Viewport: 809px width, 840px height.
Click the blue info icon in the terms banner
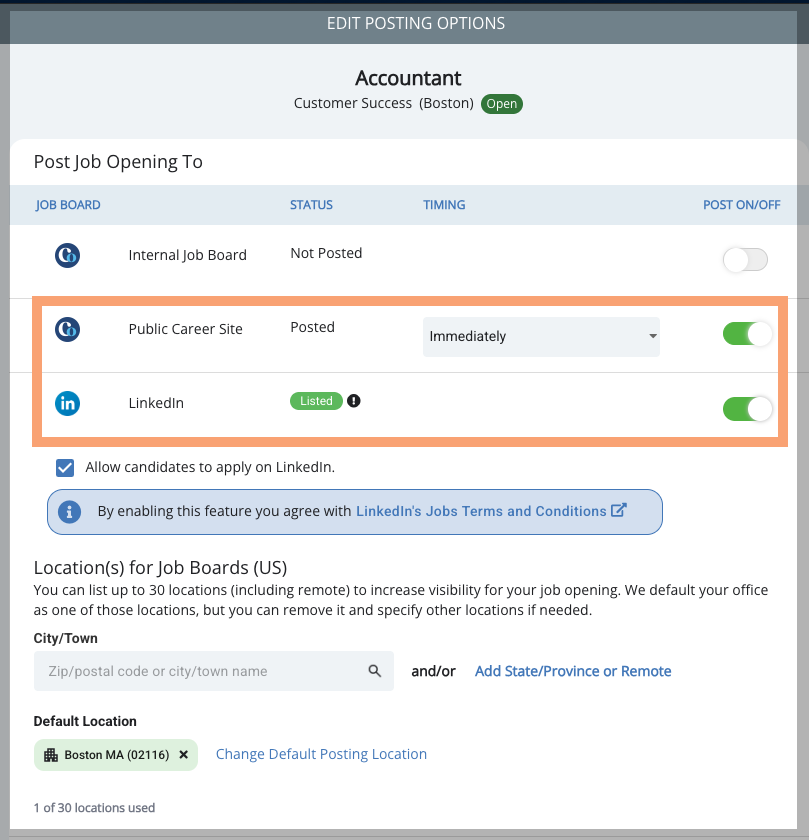(69, 512)
